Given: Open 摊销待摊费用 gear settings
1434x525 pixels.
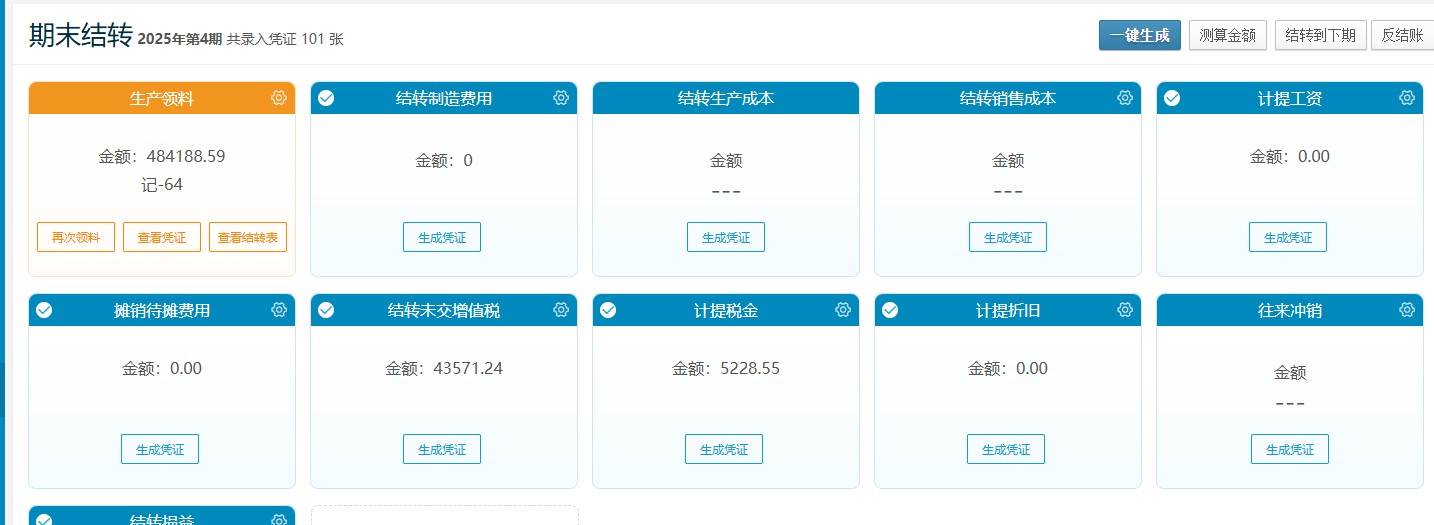Looking at the screenshot, I should [x=279, y=310].
